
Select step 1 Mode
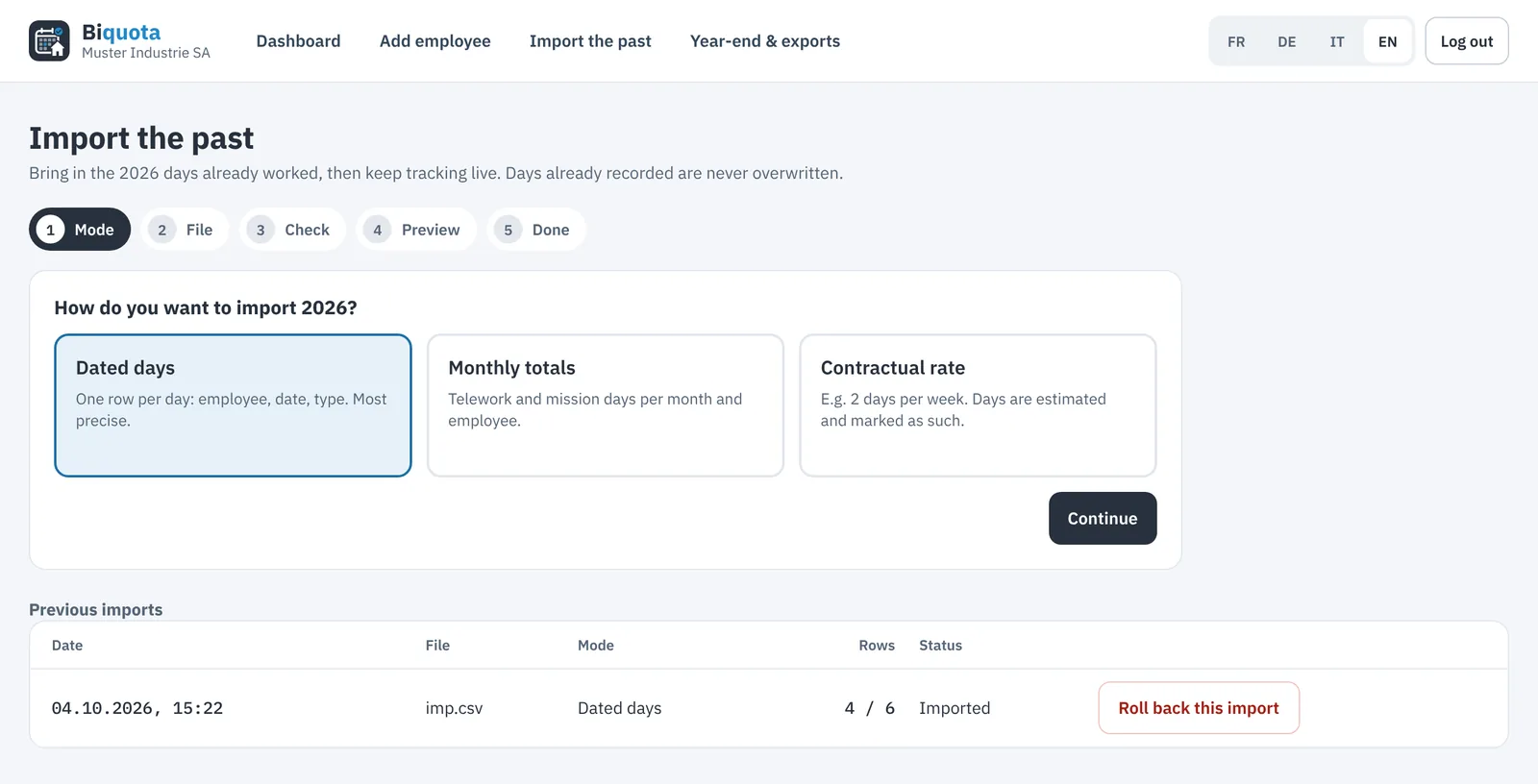80,230
